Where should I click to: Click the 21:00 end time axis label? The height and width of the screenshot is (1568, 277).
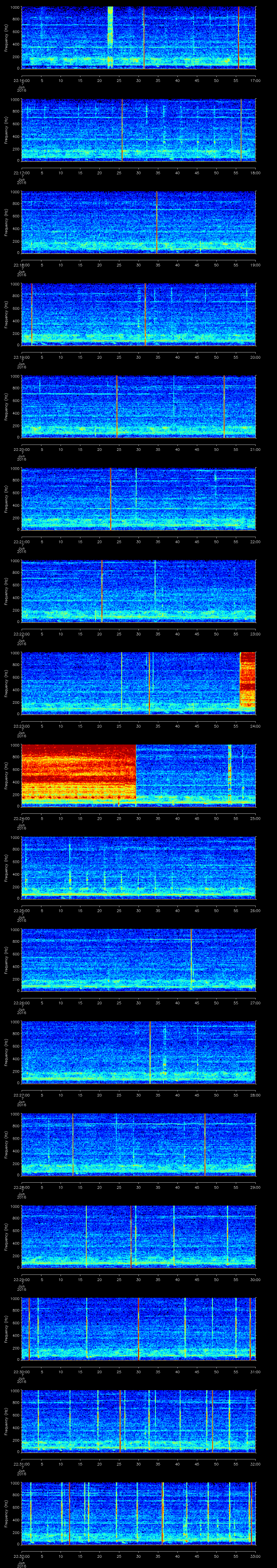click(x=255, y=449)
